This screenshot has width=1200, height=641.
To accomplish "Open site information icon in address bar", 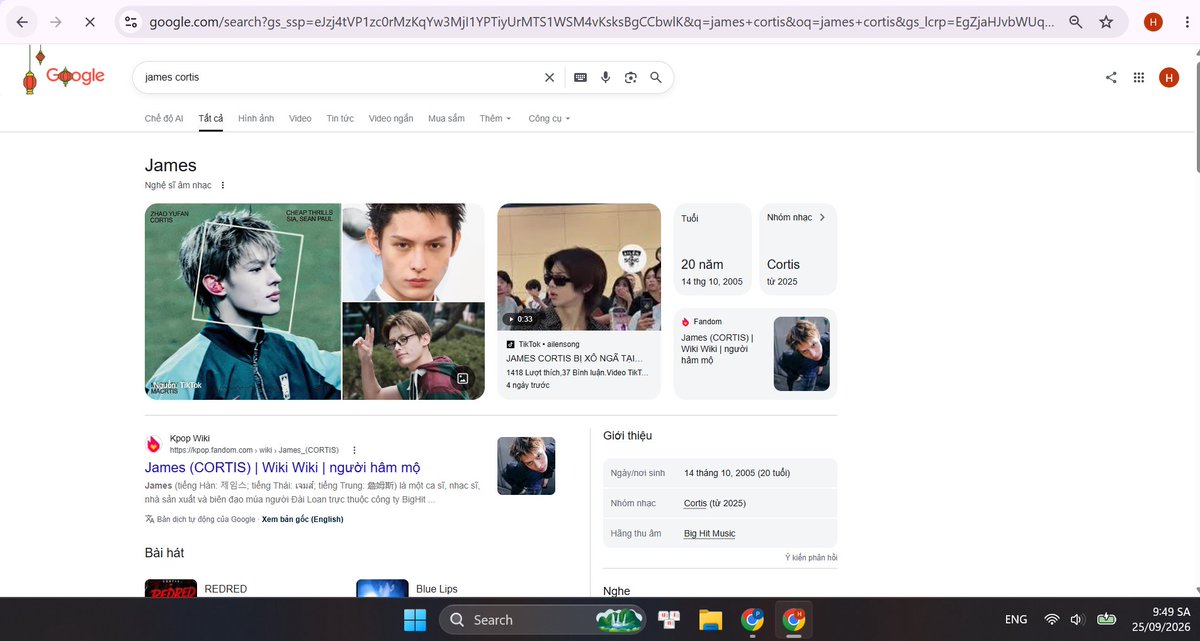I will (131, 21).
